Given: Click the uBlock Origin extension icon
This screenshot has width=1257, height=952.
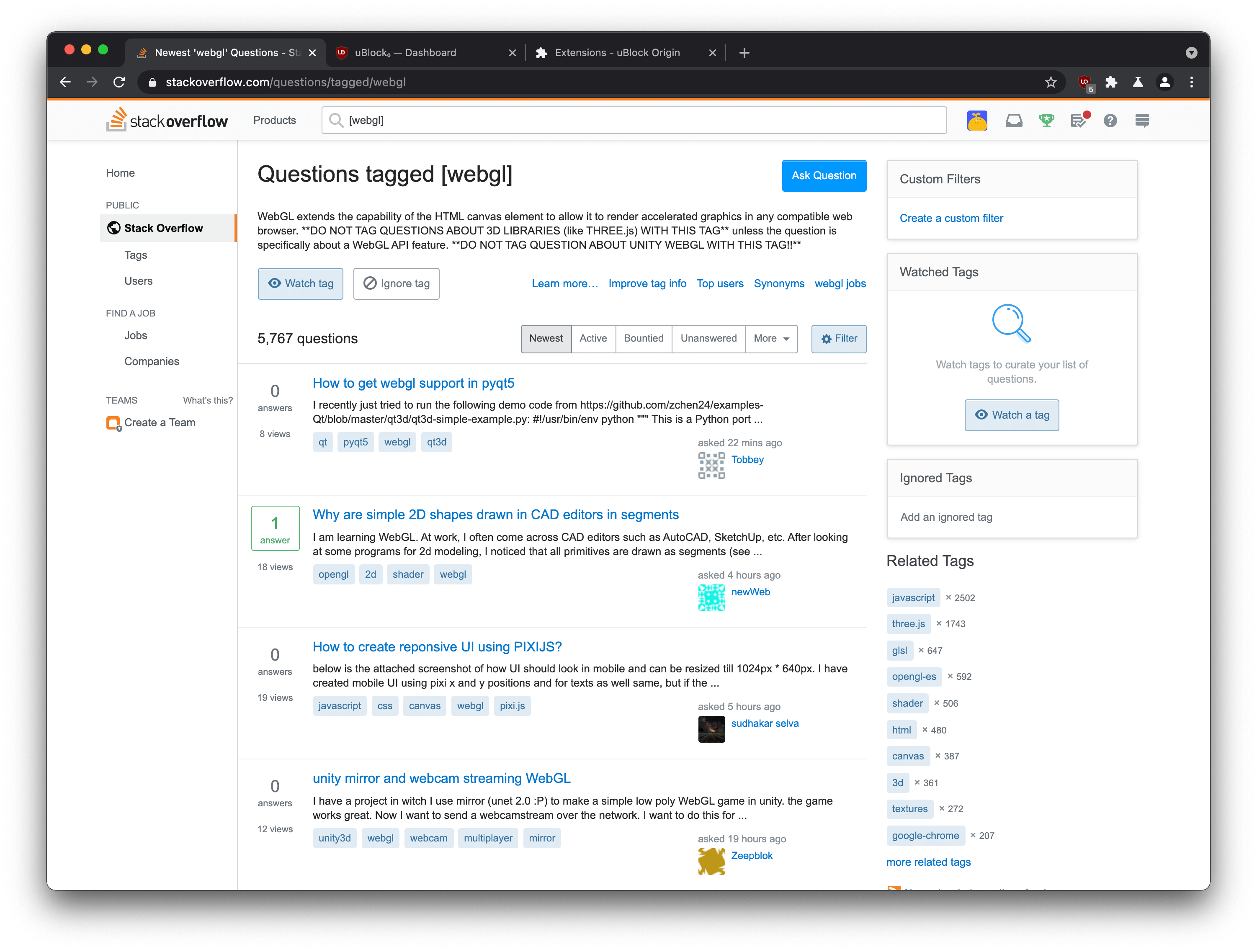Looking at the screenshot, I should pos(1085,83).
